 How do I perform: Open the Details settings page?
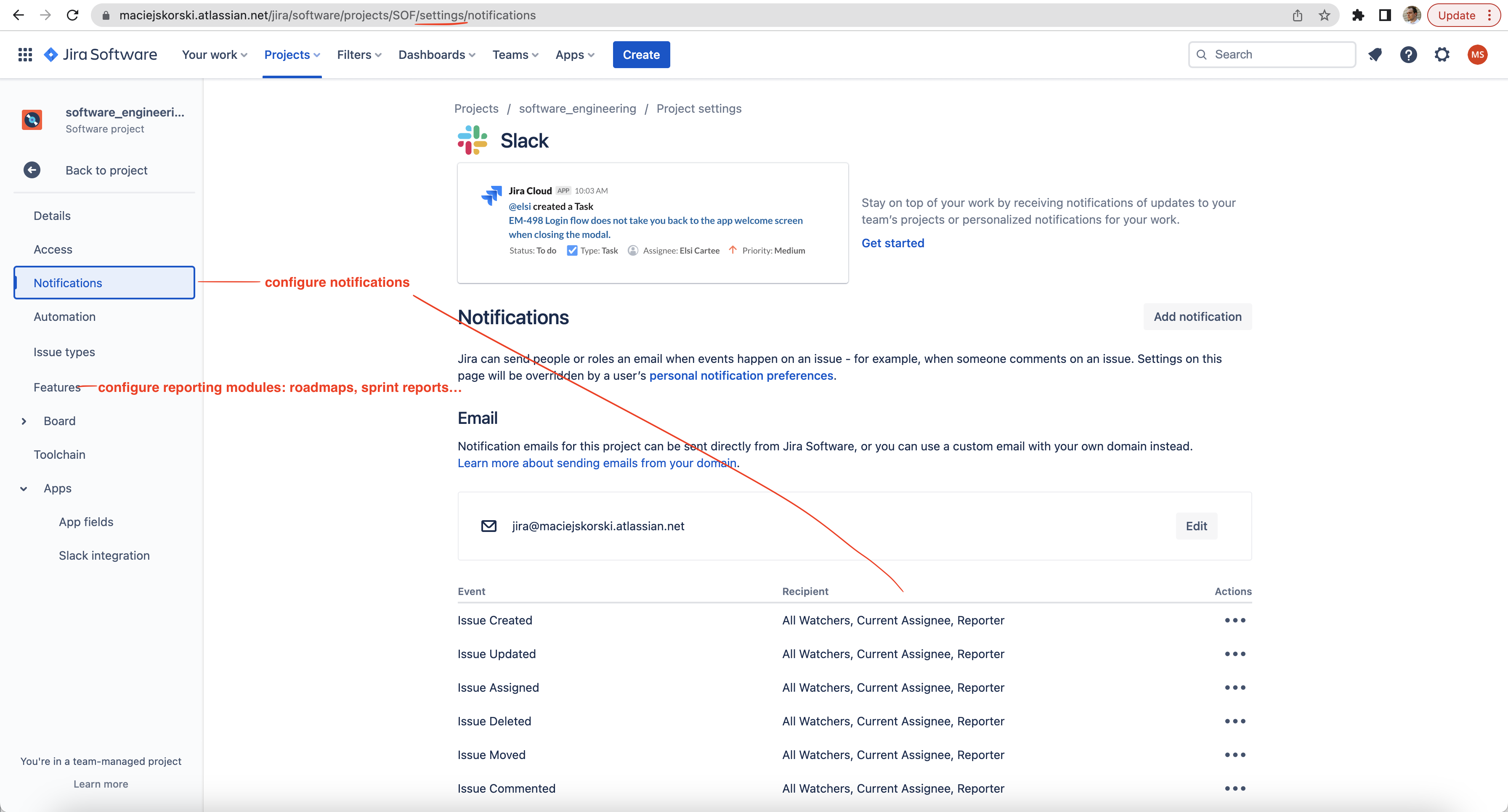click(104, 216)
